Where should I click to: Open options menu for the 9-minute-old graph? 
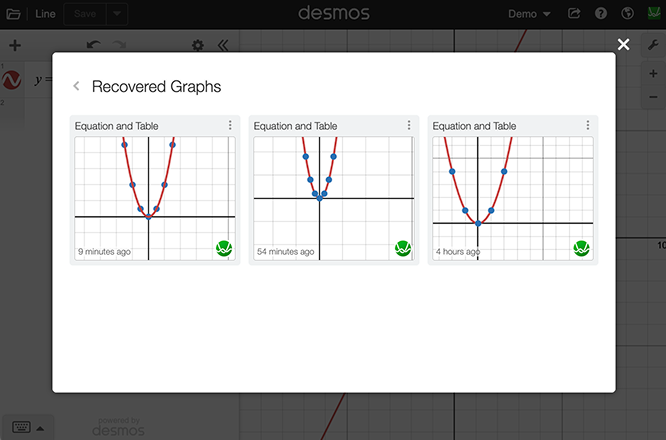[x=230, y=126]
